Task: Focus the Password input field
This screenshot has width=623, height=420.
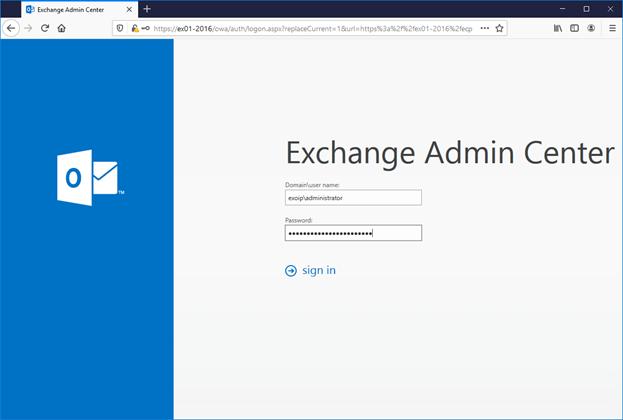Action: [353, 233]
